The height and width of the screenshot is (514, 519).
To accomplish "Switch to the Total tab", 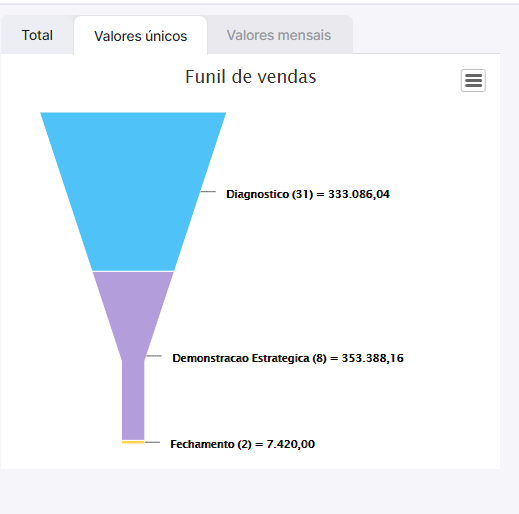I will [37, 35].
